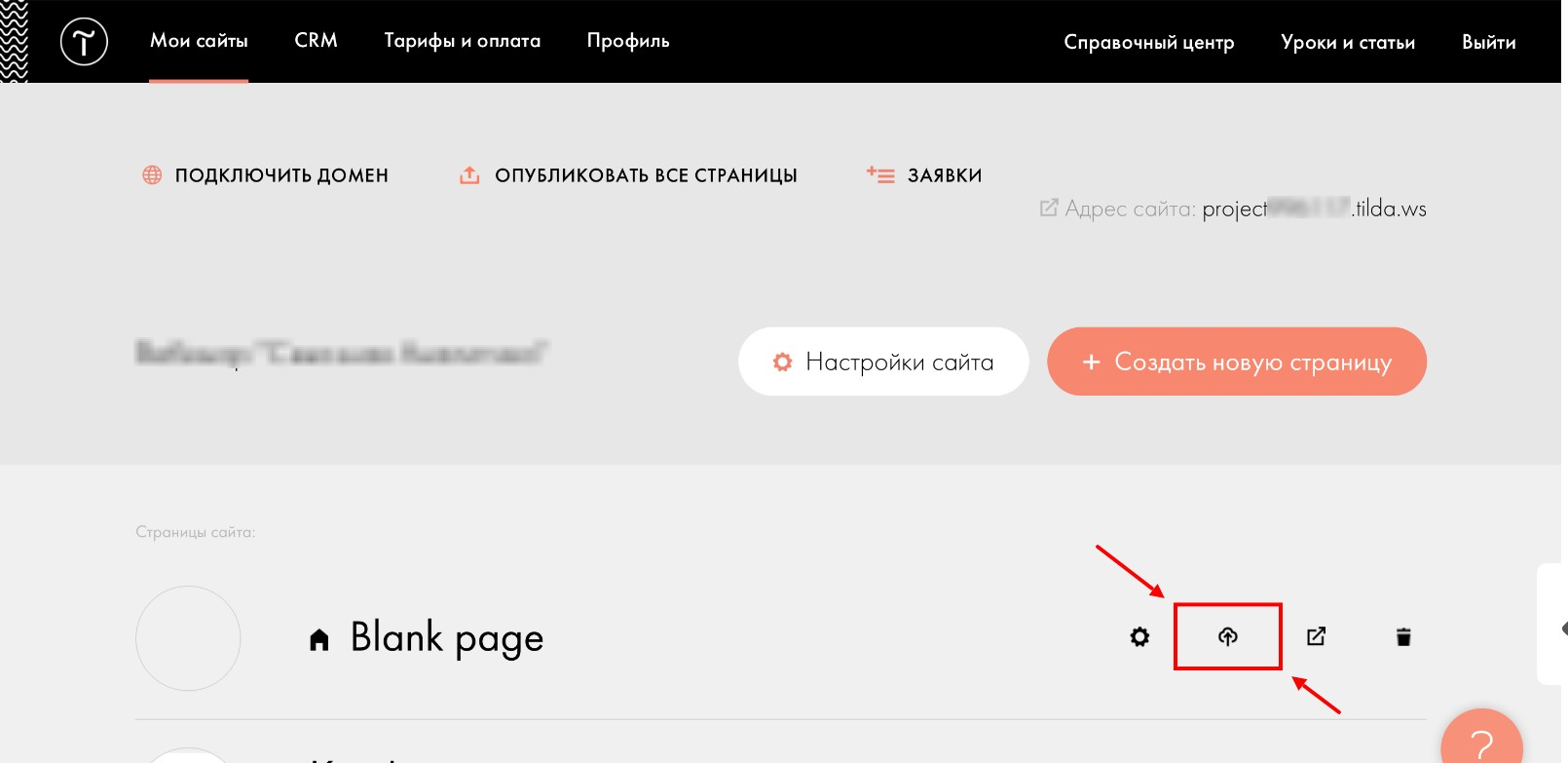This screenshot has height=763, width=1568.
Task: Open the Профиль menu item
Action: (x=628, y=41)
